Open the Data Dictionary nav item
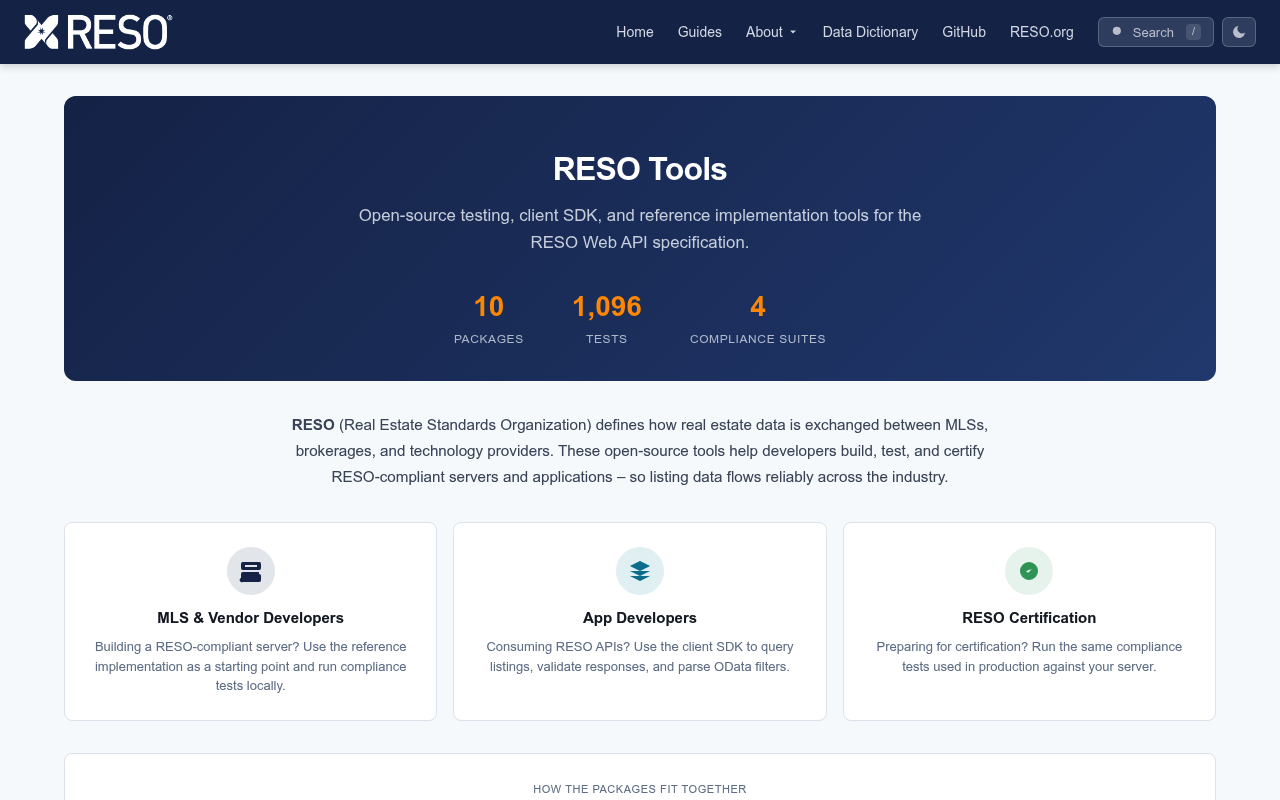Screen dimensions: 1280x800 tap(870, 32)
